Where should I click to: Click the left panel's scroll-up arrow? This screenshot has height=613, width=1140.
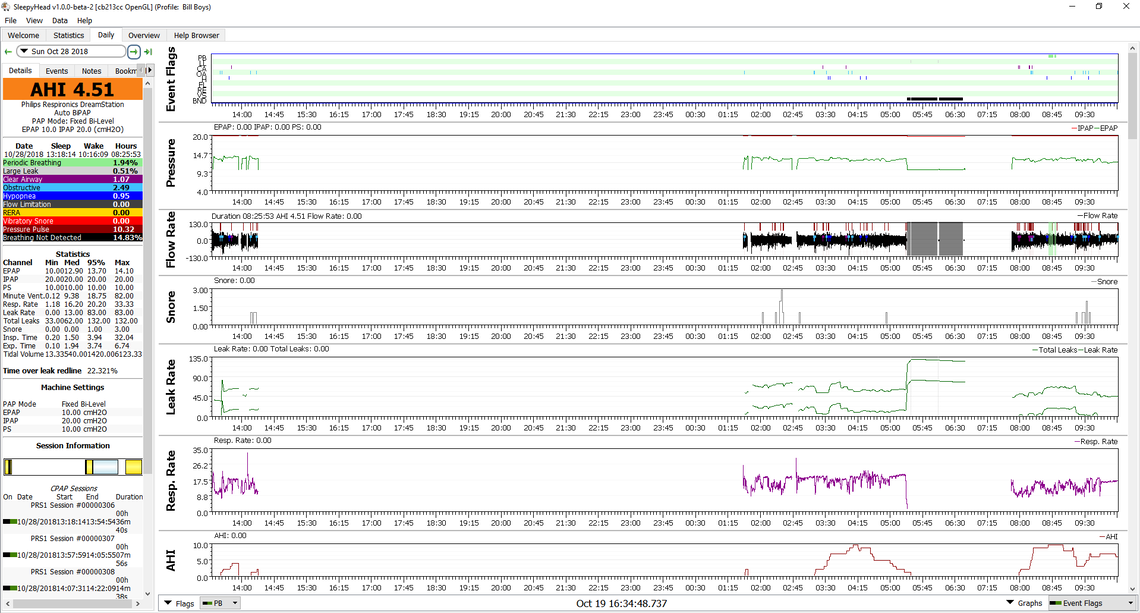148,84
